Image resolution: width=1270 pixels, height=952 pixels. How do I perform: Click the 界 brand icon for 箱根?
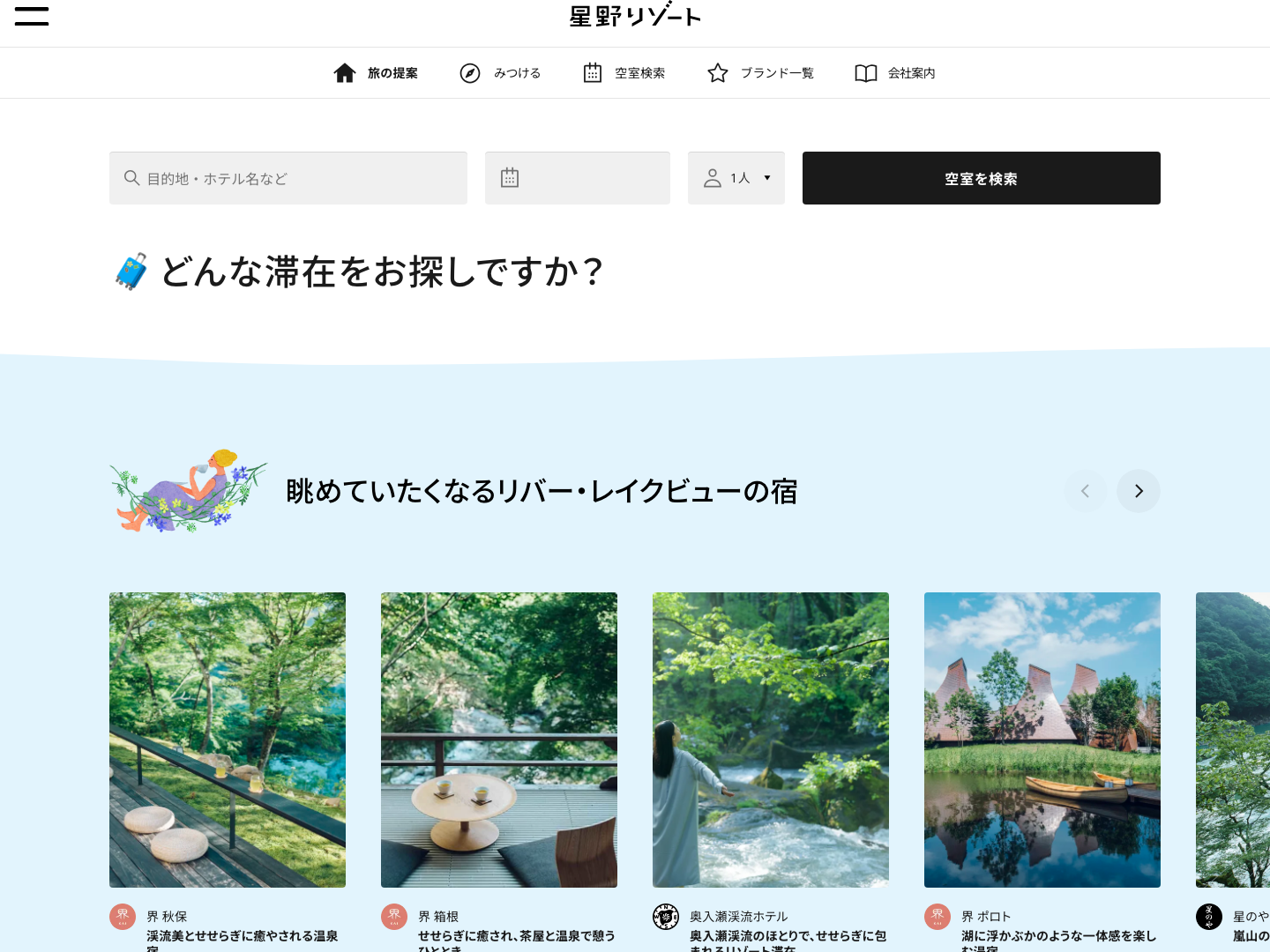point(394,917)
